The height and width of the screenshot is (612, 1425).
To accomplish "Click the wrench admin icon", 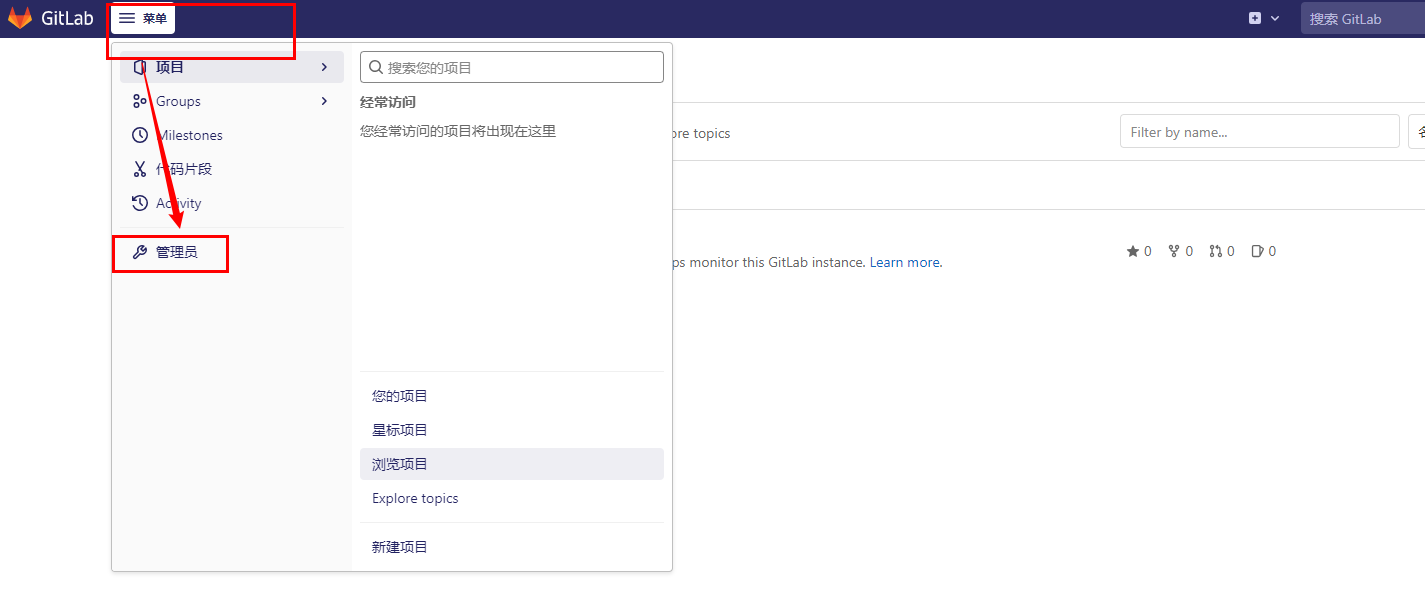I will point(140,252).
